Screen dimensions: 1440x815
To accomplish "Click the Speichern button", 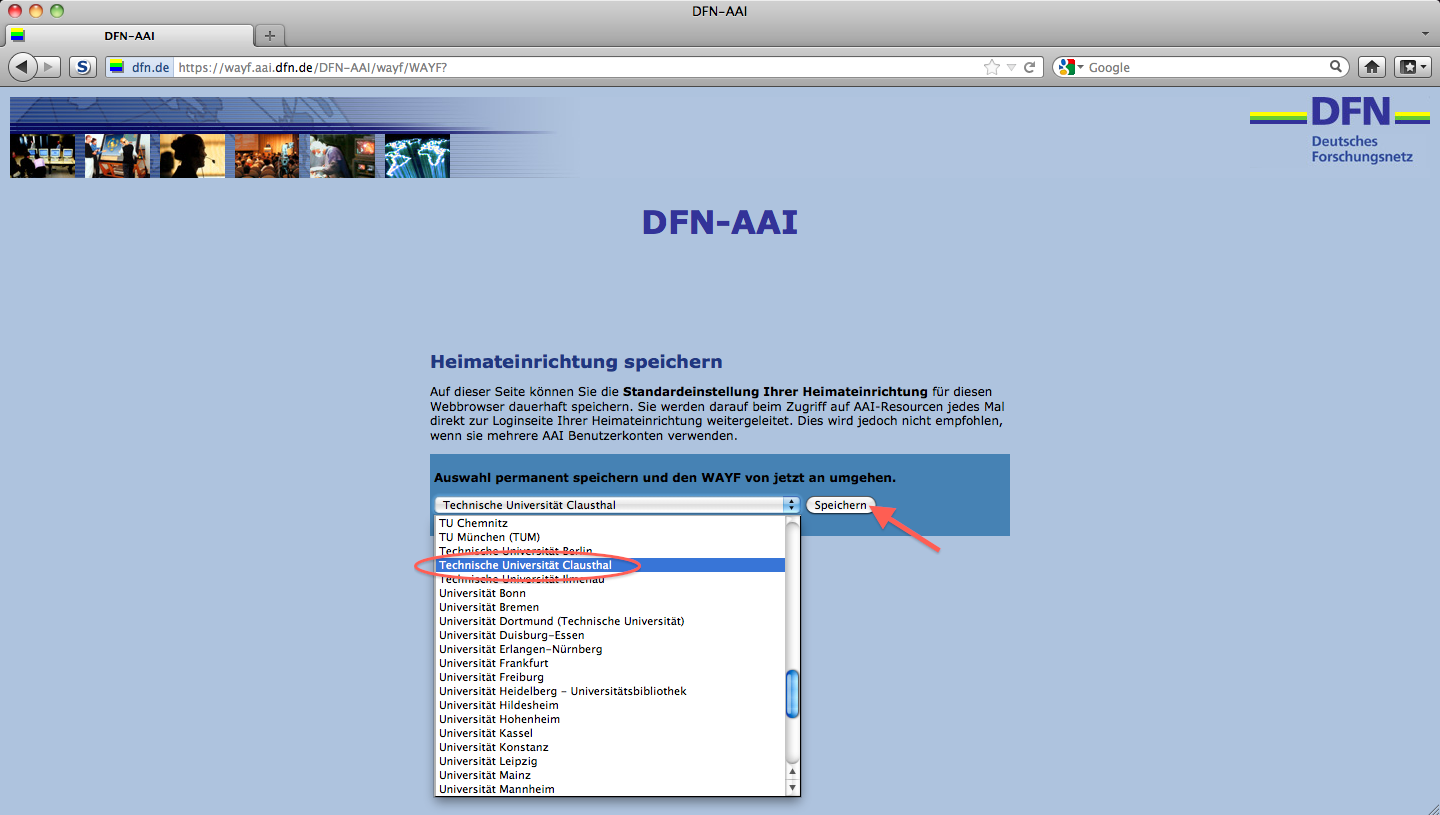I will pos(840,505).
